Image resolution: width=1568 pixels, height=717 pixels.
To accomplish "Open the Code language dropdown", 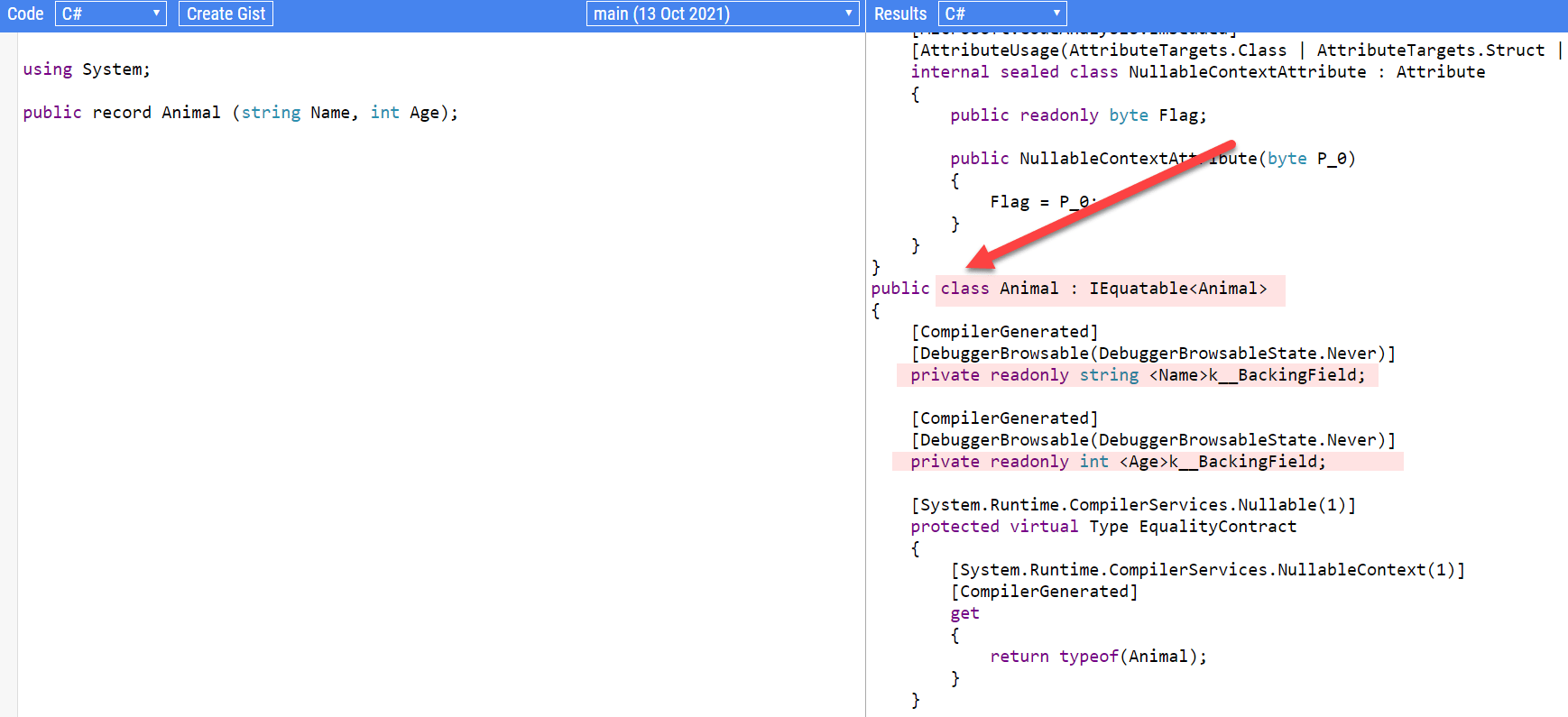I will tap(110, 14).
